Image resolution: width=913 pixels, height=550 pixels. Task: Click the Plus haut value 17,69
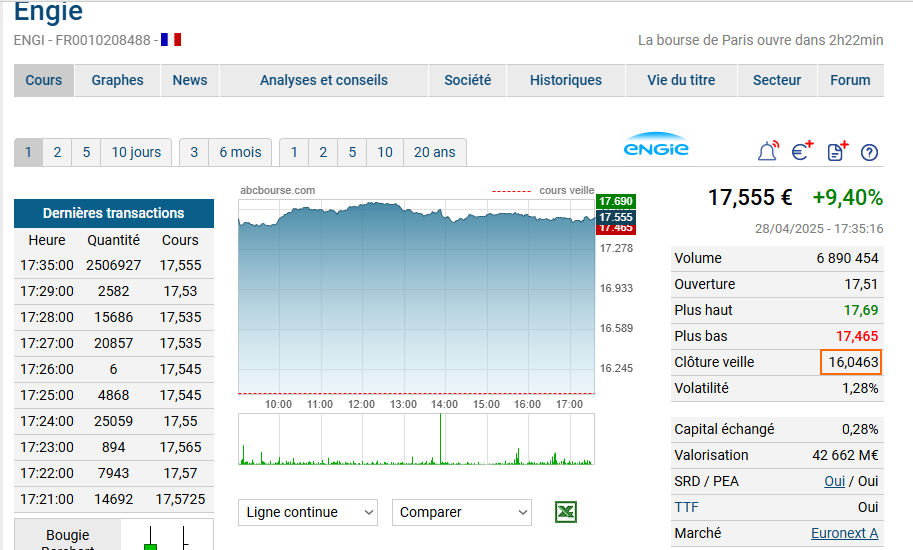click(x=861, y=310)
